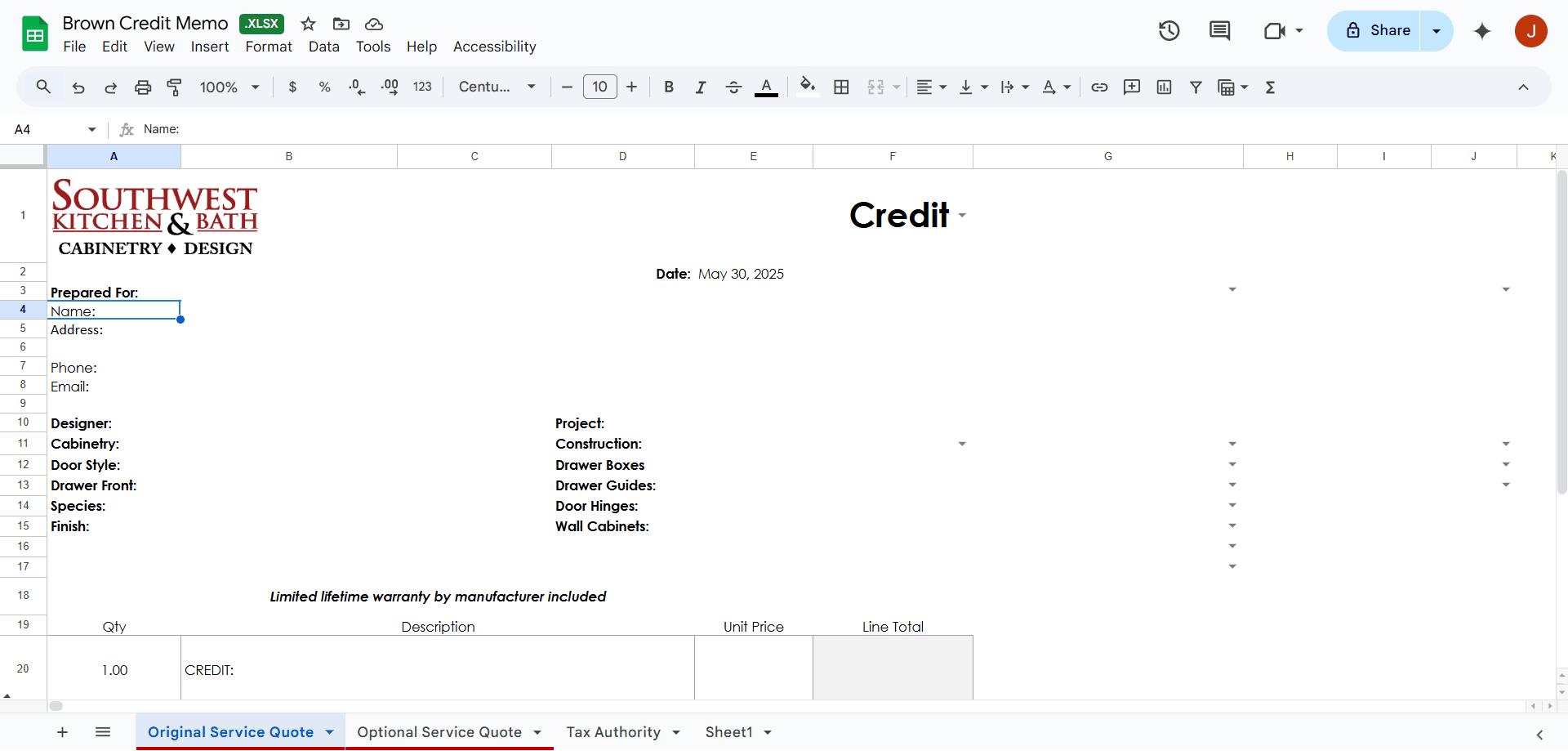This screenshot has height=751, width=1568.
Task: Redo the last action
Action: tap(110, 87)
